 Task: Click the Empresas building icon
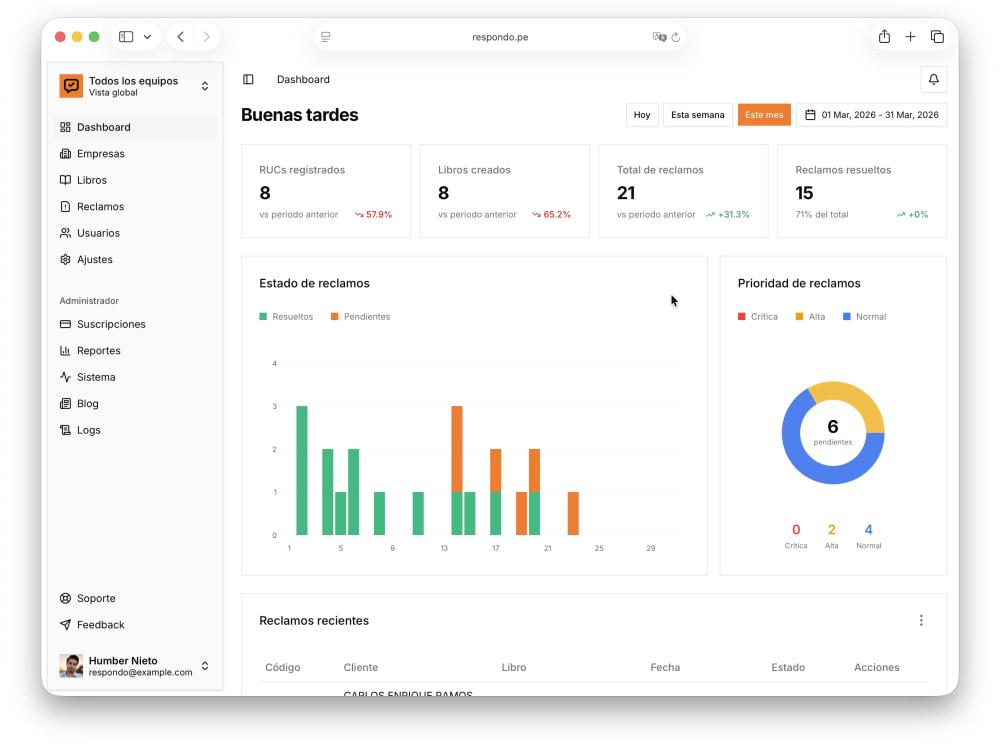point(65,154)
